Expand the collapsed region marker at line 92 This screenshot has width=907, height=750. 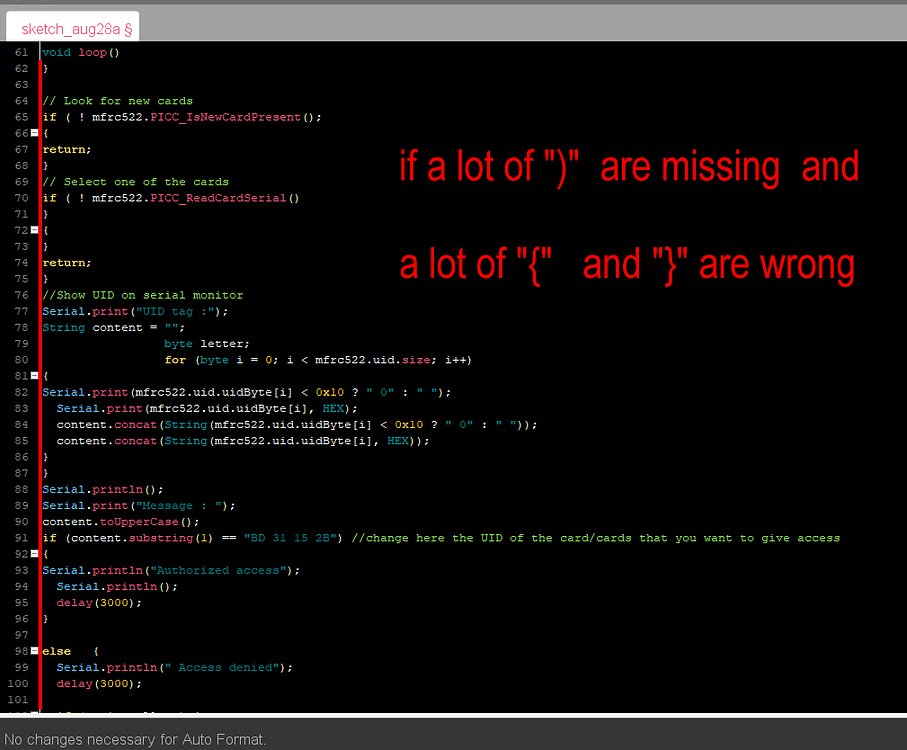pyautogui.click(x=36, y=553)
